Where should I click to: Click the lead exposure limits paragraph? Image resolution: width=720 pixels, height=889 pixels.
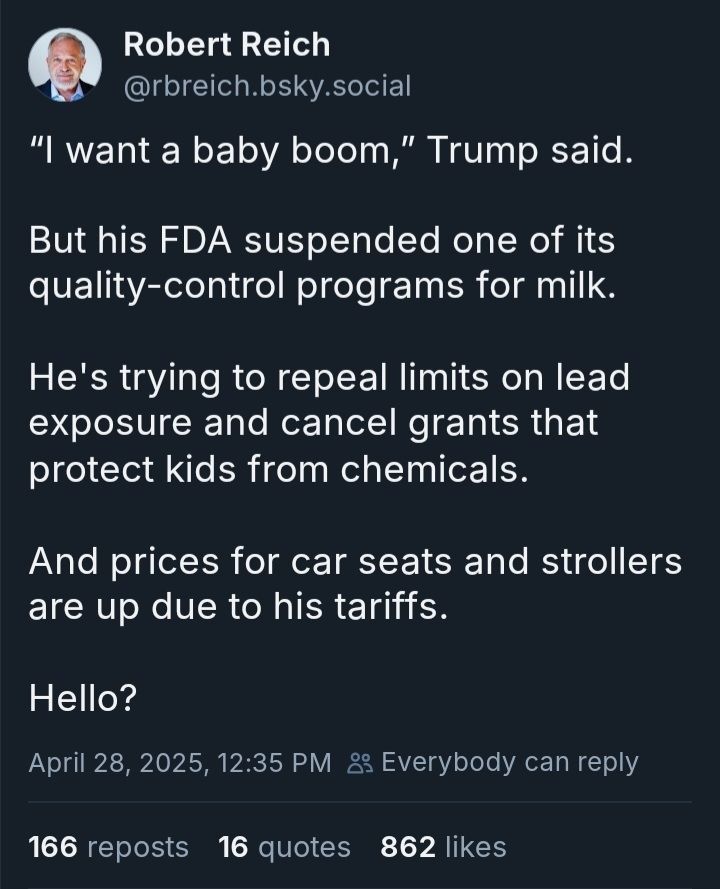click(x=329, y=423)
